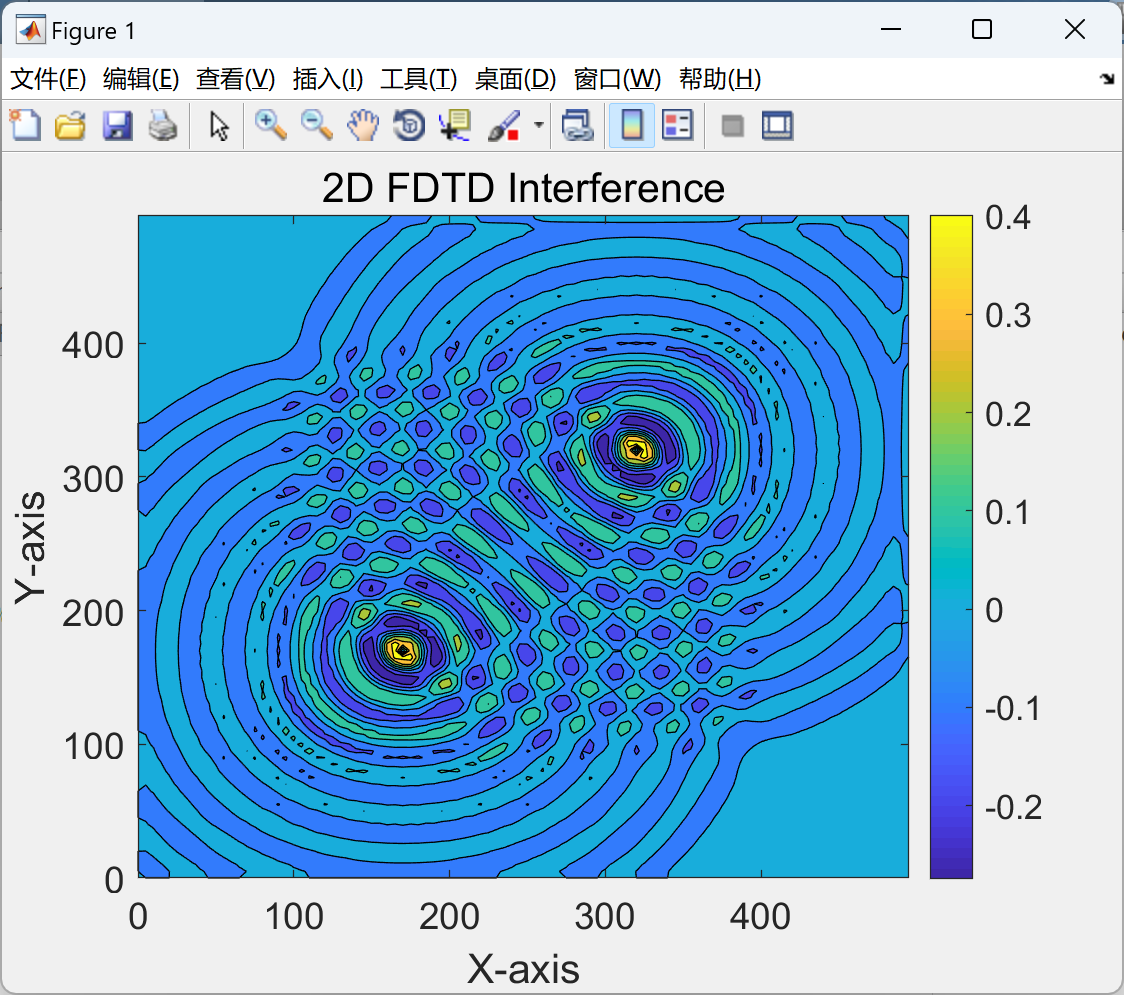Click the colorbar gradient strip
1124x995 pixels.
pos(951,546)
